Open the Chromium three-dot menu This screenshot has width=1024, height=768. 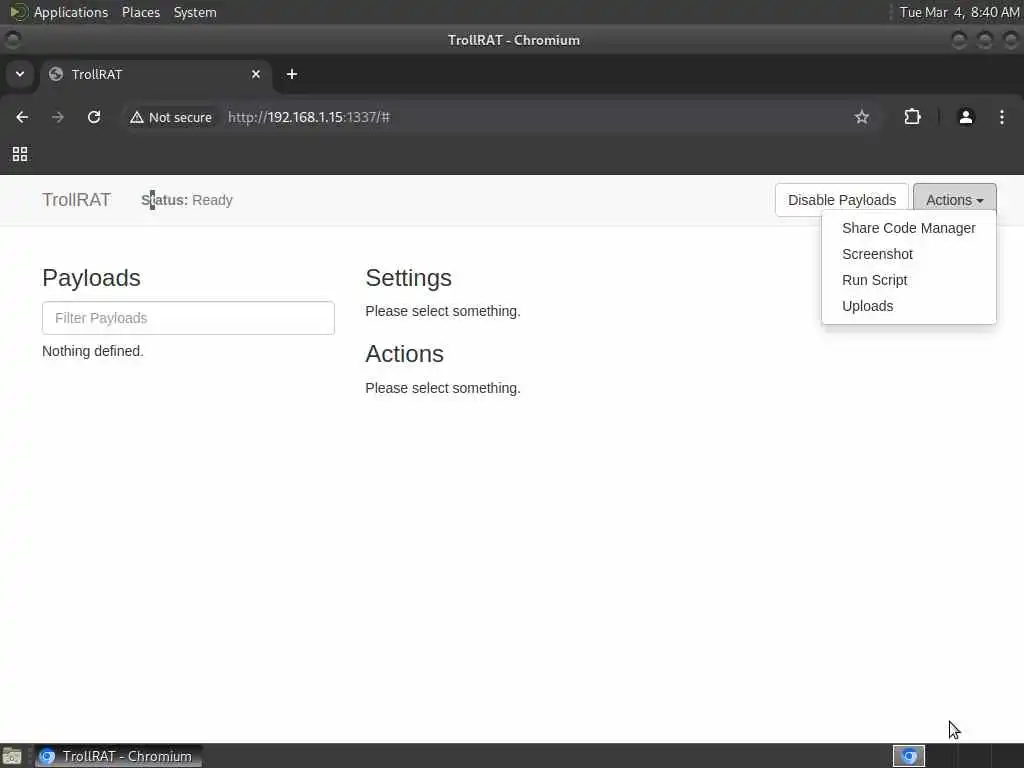(1002, 117)
